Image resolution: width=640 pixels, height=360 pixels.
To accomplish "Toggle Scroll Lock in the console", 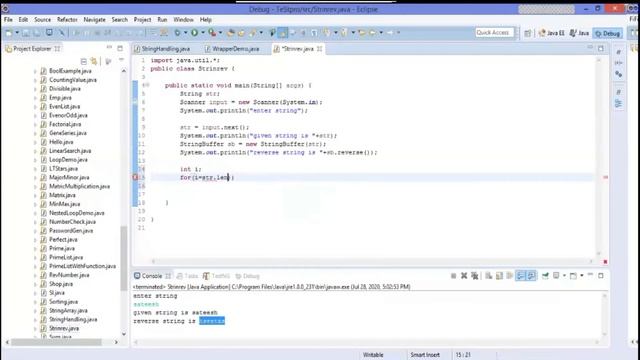I will [499, 276].
